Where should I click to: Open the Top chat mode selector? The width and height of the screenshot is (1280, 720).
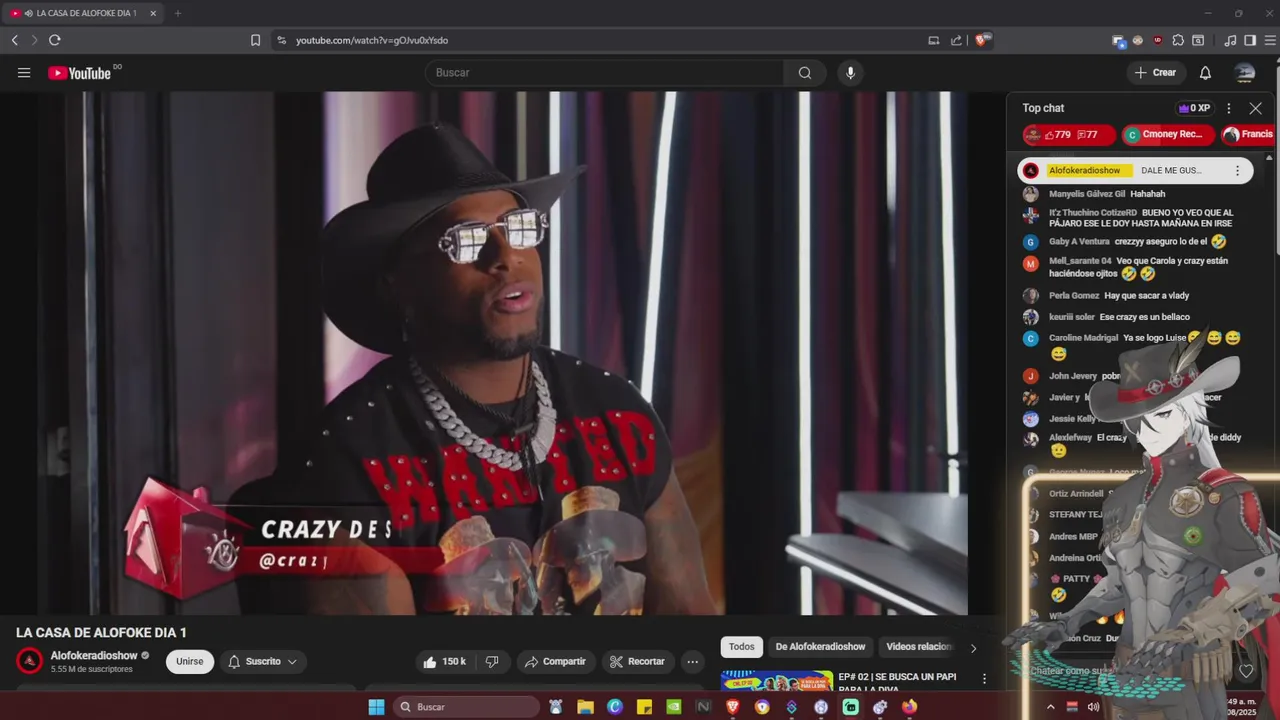click(1043, 108)
